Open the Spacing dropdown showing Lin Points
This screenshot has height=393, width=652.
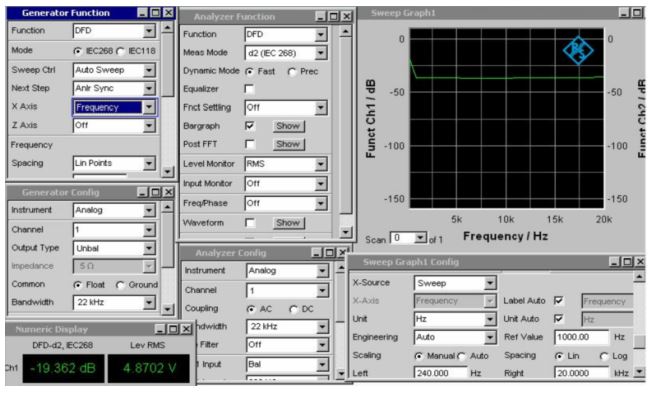pos(114,163)
